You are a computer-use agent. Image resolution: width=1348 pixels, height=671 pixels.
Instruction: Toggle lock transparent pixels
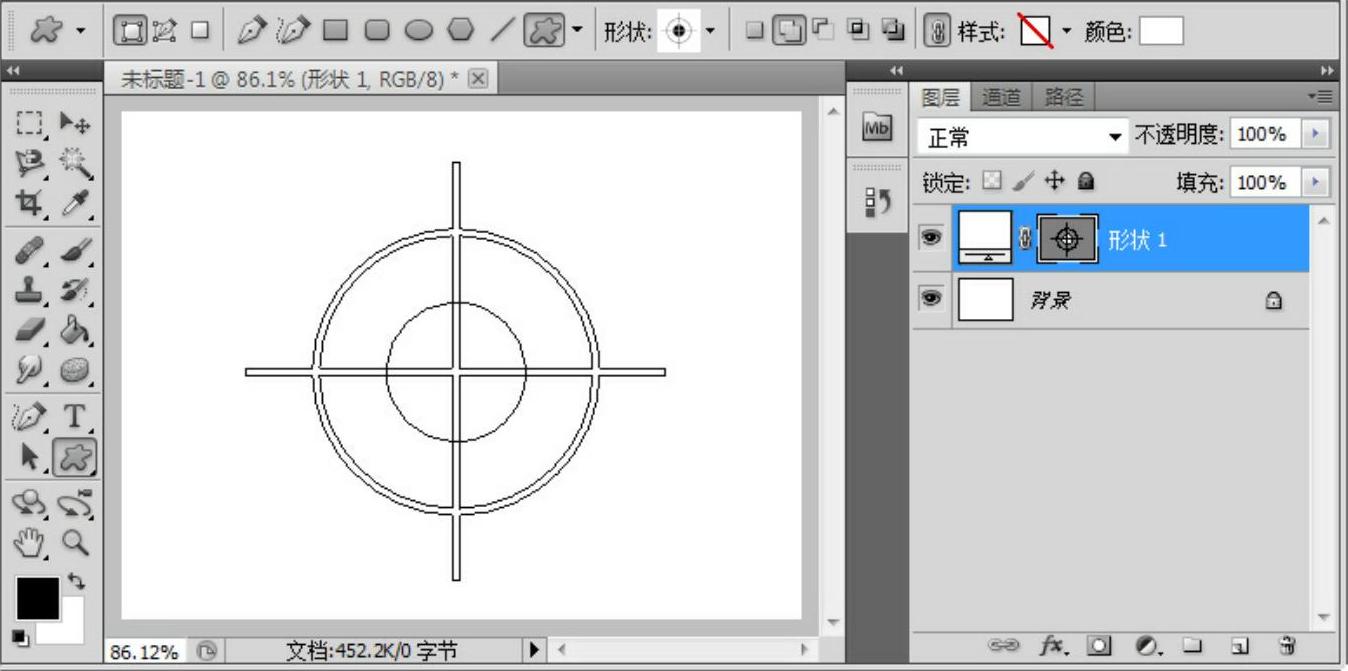pyautogui.click(x=991, y=181)
